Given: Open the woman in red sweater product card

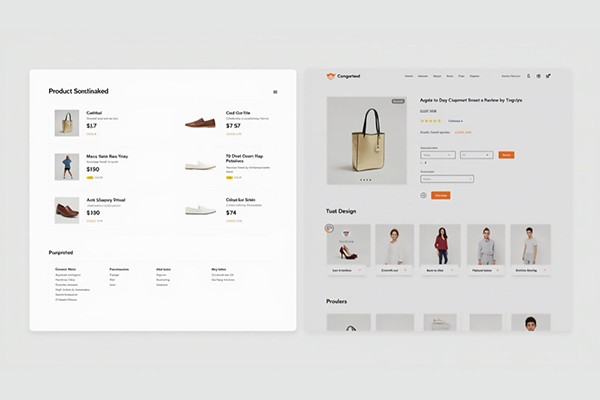Looking at the screenshot, I should point(440,244).
